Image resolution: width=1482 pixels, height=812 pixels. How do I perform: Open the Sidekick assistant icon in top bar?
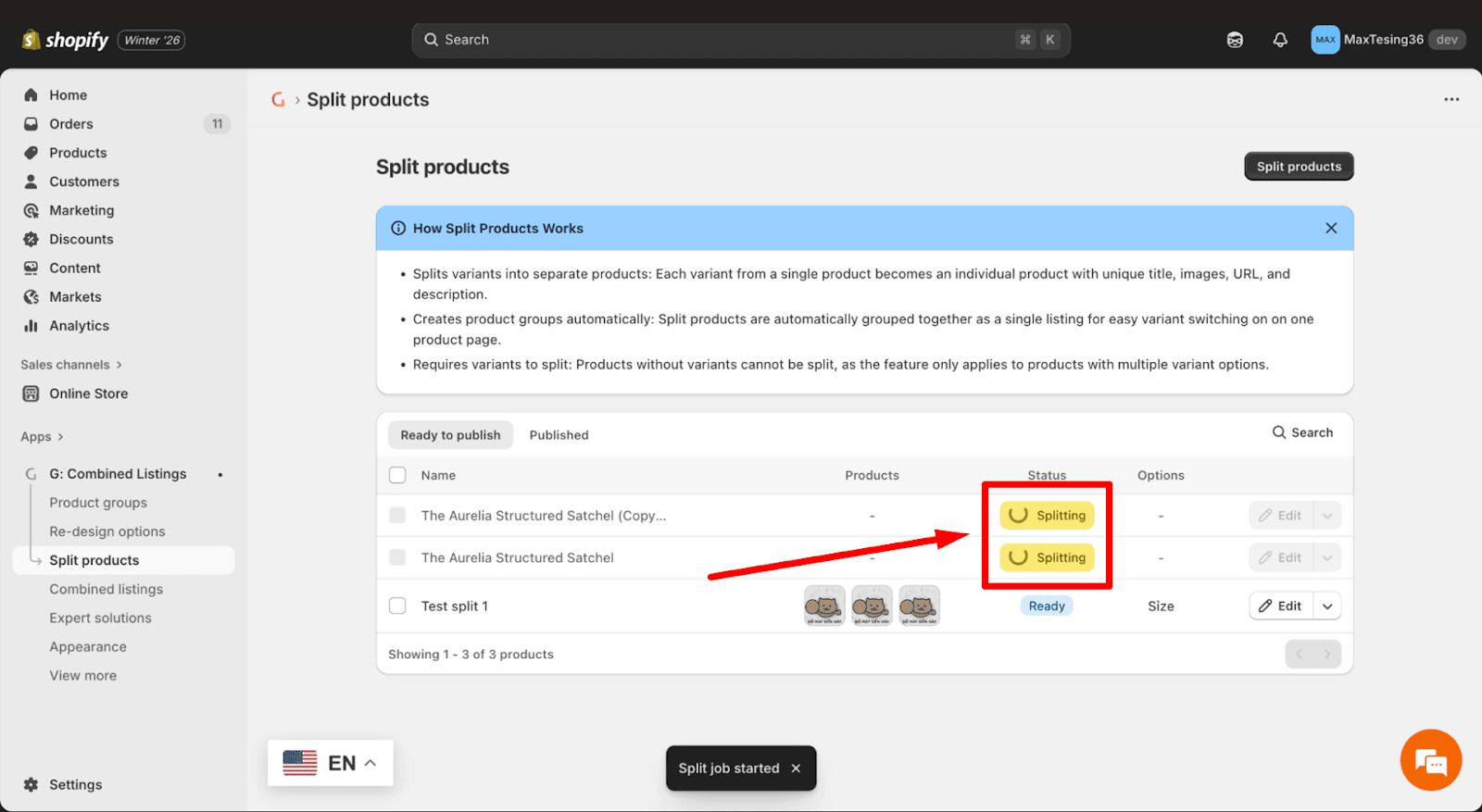[x=1235, y=40]
